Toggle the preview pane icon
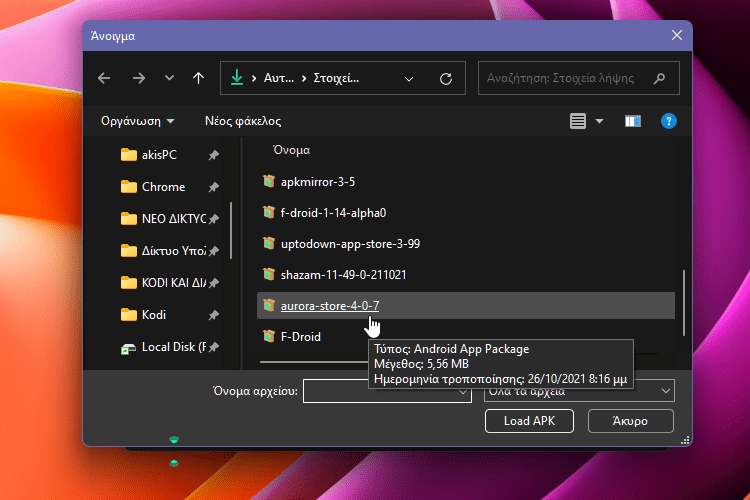 633,121
